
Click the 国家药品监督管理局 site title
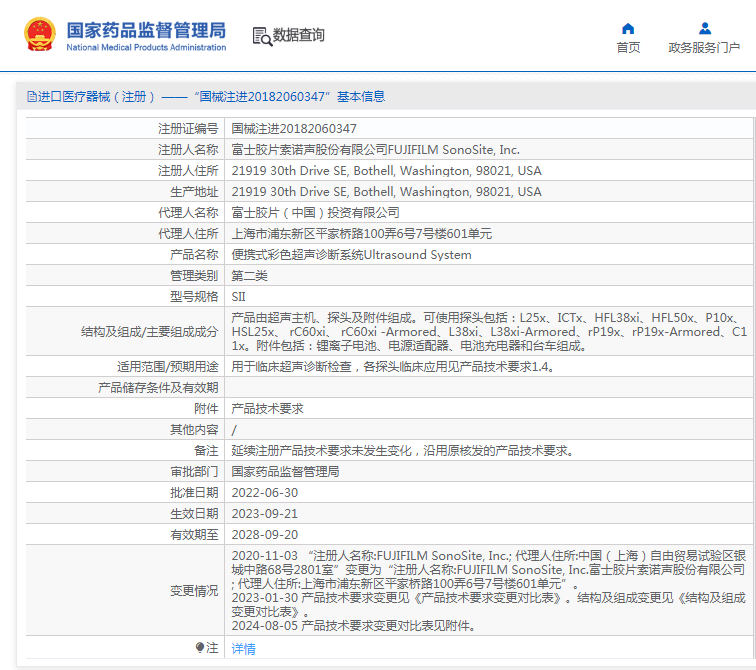tap(146, 30)
